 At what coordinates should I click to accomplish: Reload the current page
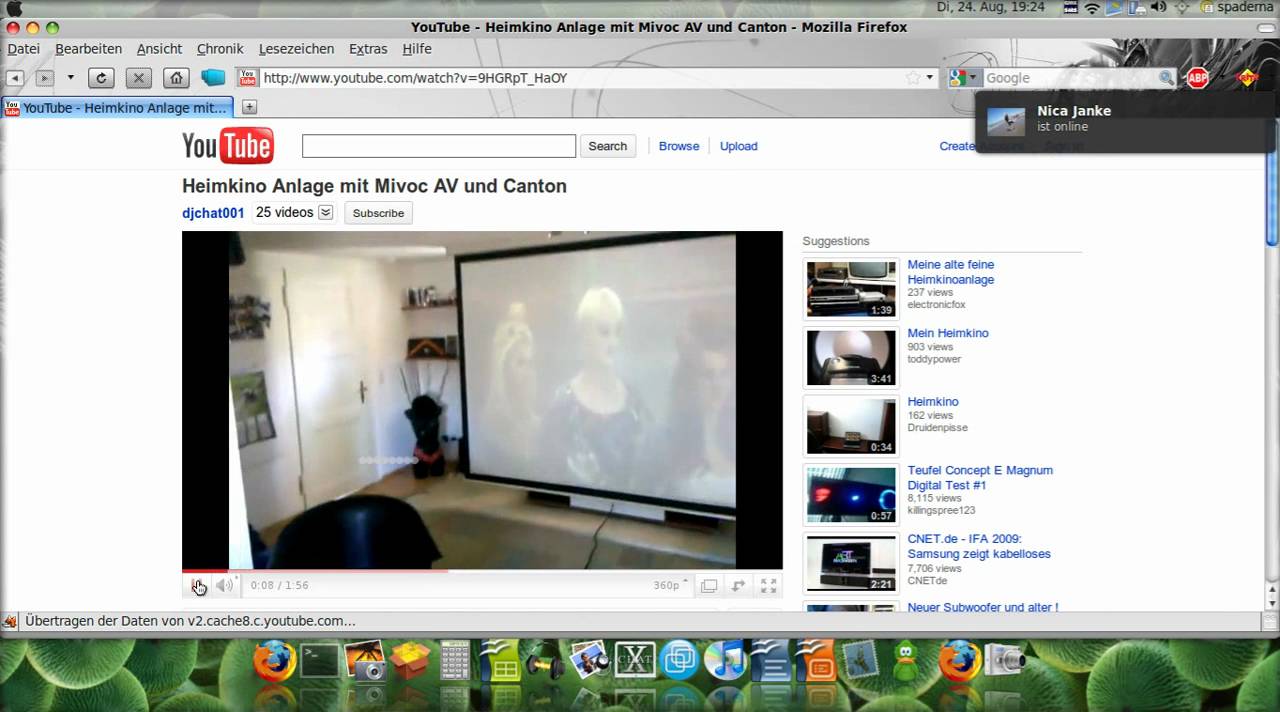(x=101, y=78)
